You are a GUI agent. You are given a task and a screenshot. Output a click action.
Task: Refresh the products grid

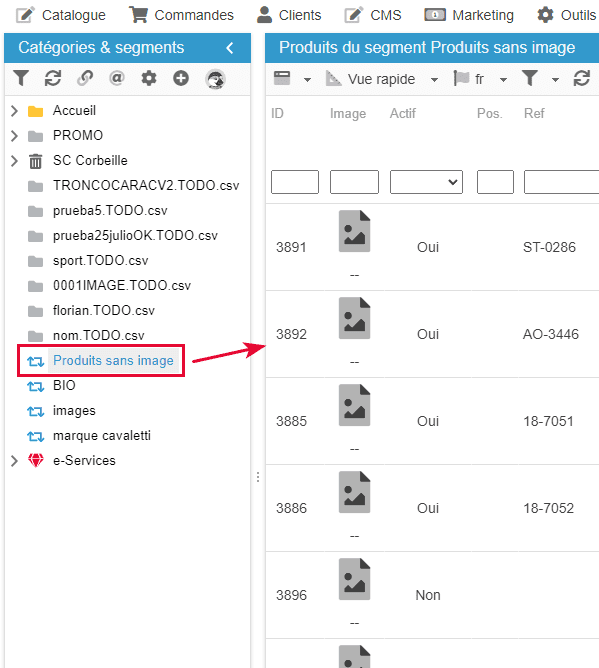582,79
